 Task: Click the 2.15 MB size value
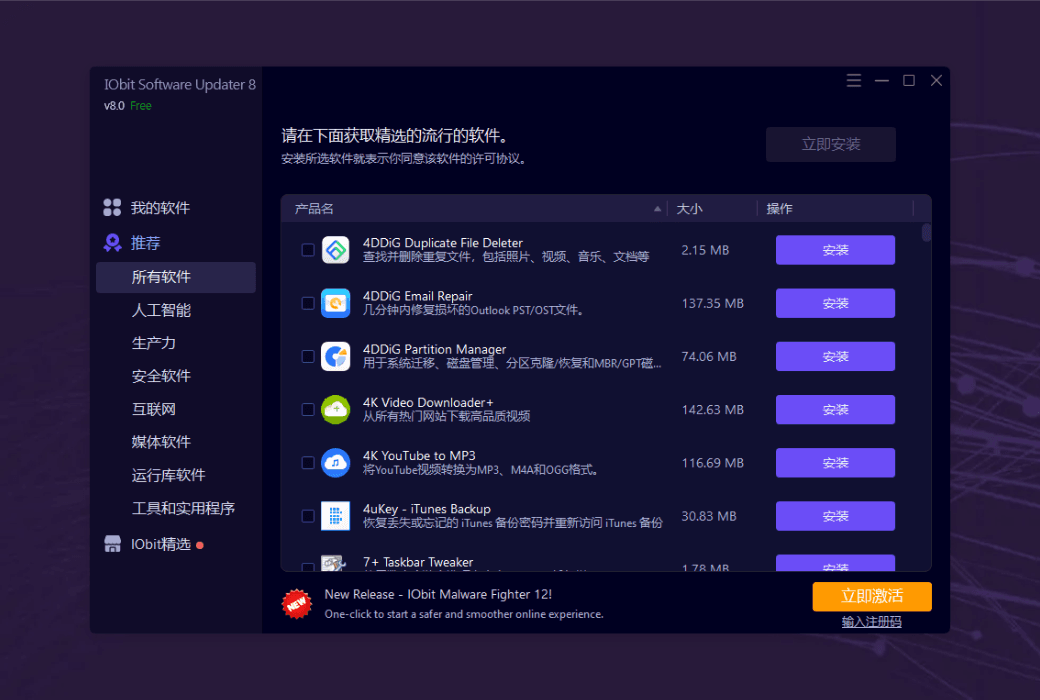coord(705,250)
